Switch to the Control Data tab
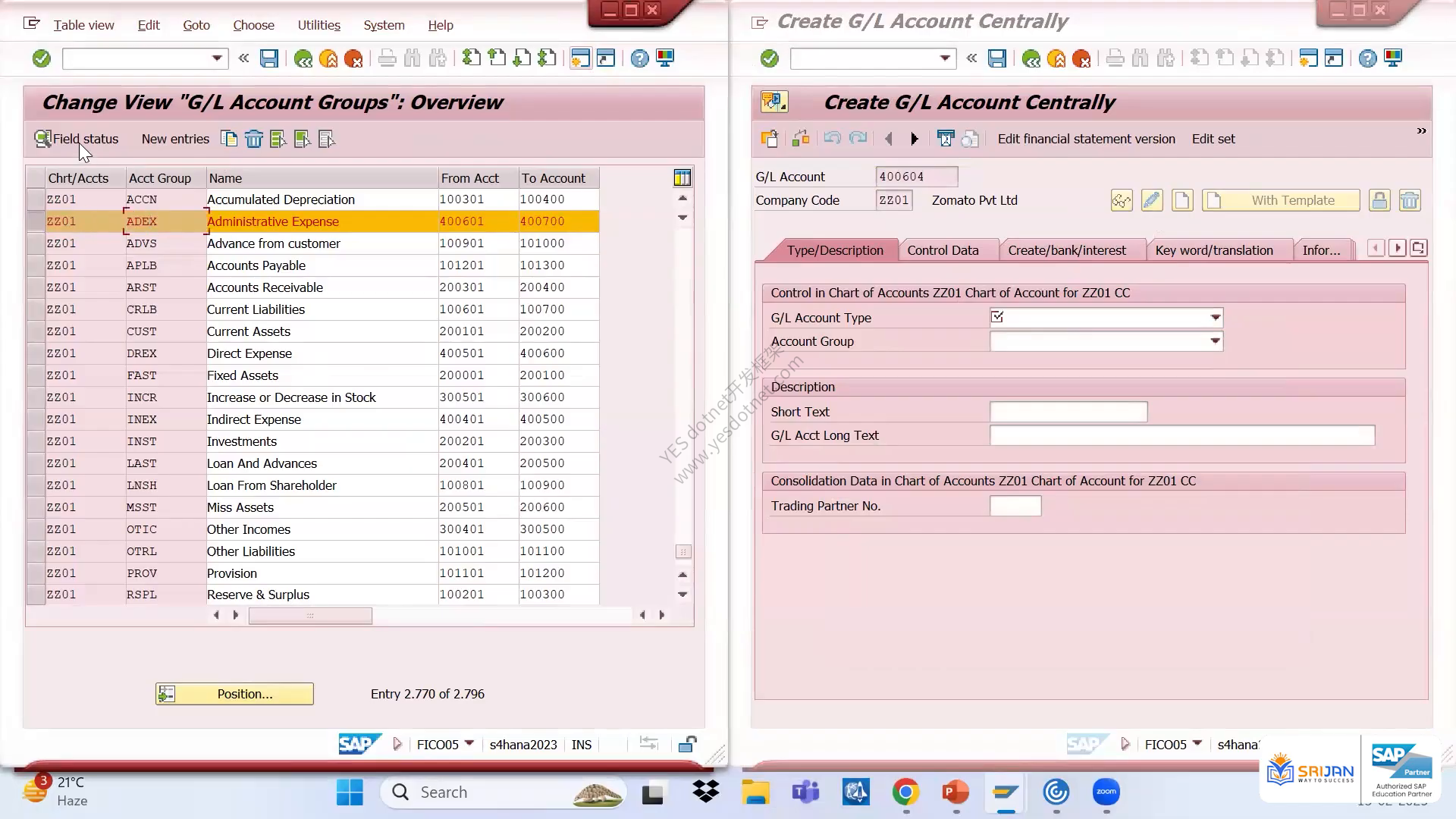This screenshot has height=819, width=1456. pos(943,250)
